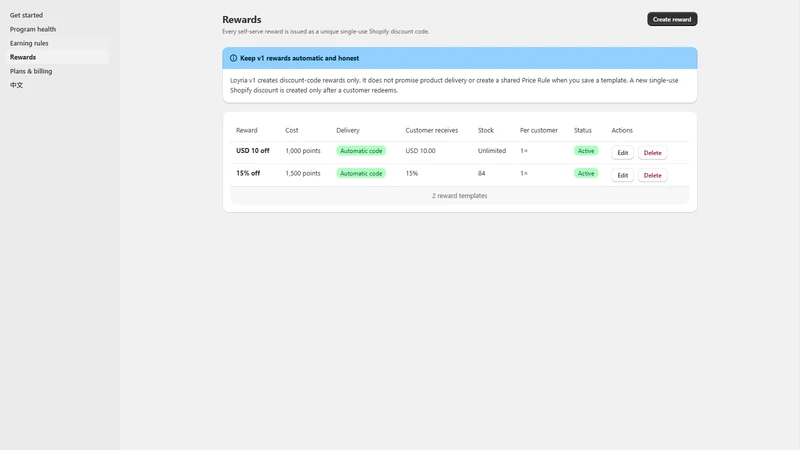Click the Unlimited stock value
This screenshot has height=450, width=800.
click(492, 151)
